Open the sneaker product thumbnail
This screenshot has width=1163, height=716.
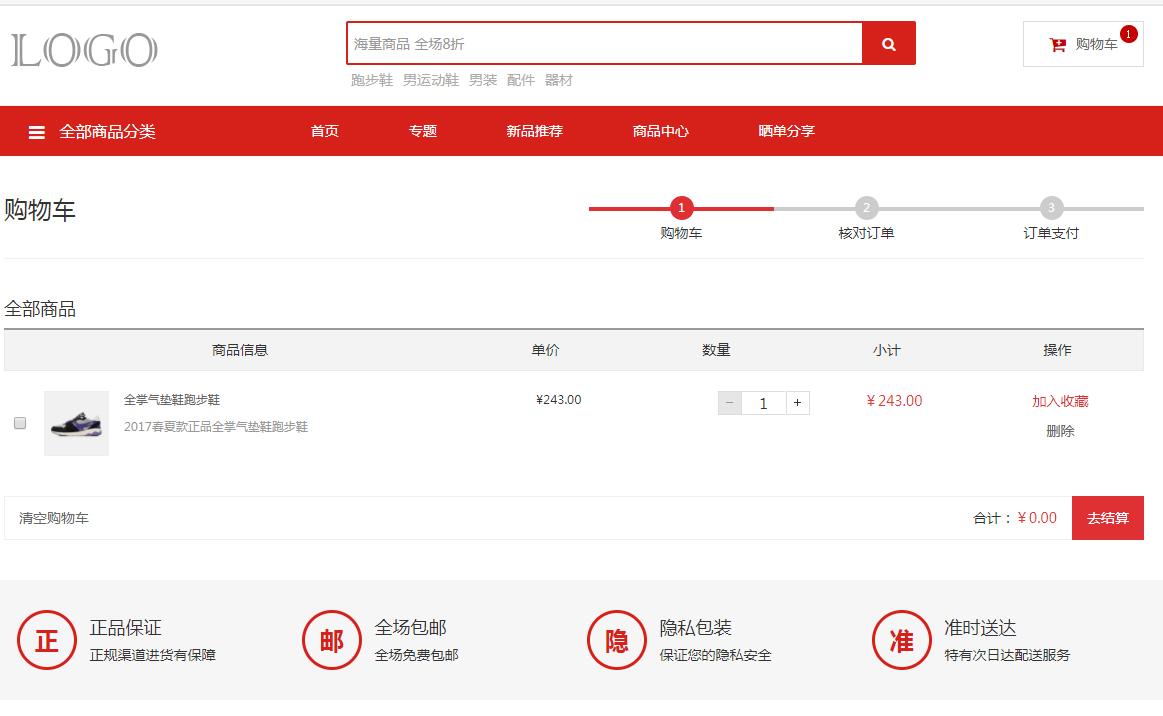pyautogui.click(x=76, y=423)
